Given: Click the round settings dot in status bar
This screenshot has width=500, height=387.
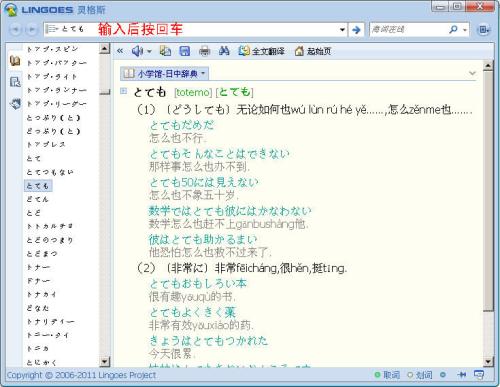Looking at the screenshot, I should [x=443, y=375].
